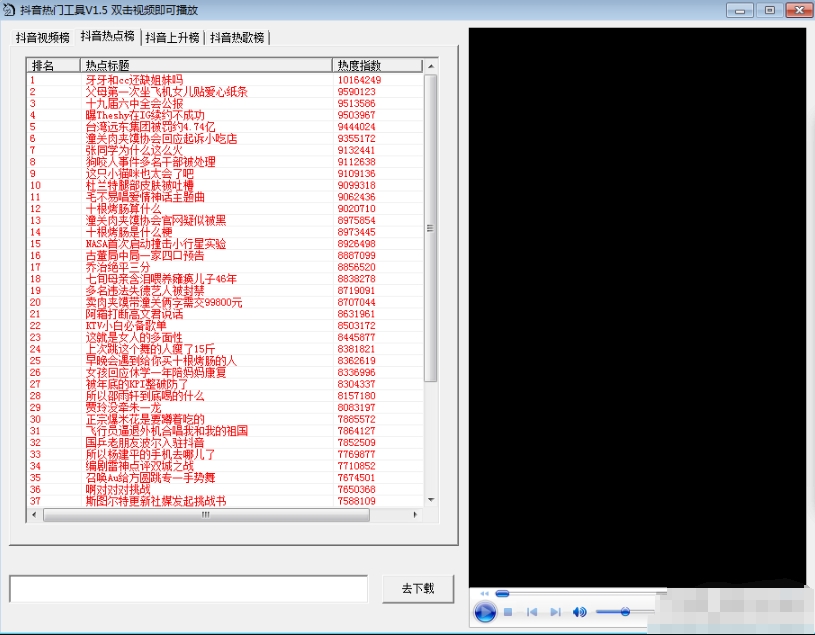Image resolution: width=815 pixels, height=635 pixels.
Task: Click horizontal scrollbar left arrow
Action: (34, 515)
